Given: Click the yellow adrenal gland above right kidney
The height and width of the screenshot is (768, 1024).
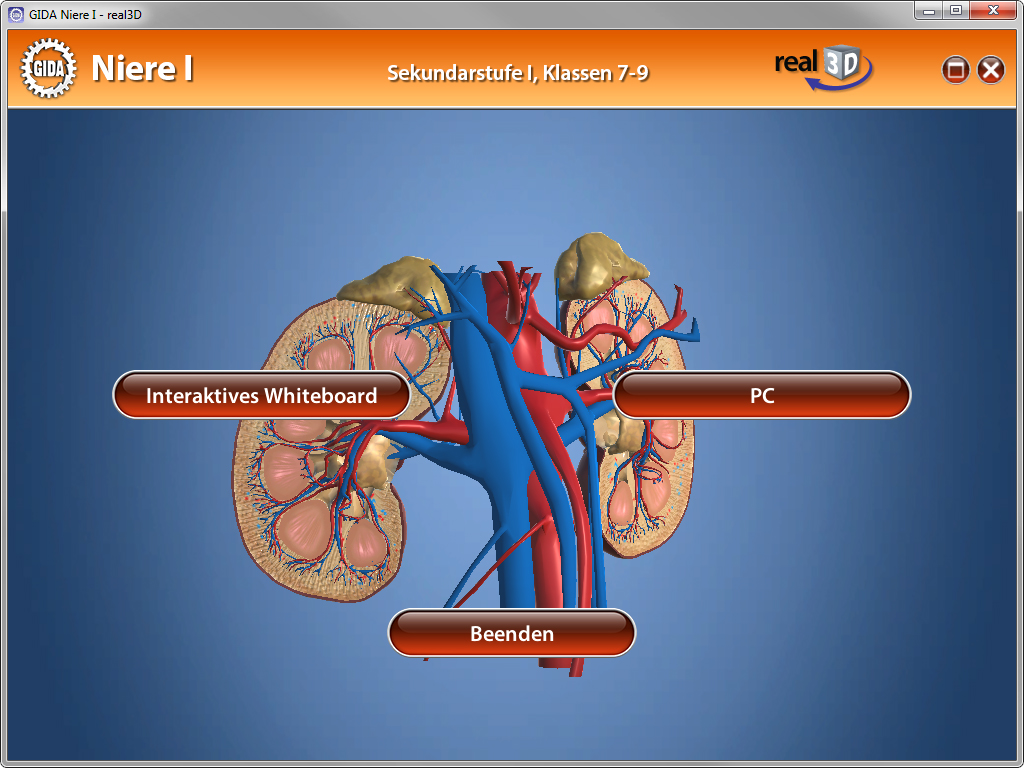Looking at the screenshot, I should tap(595, 262).
